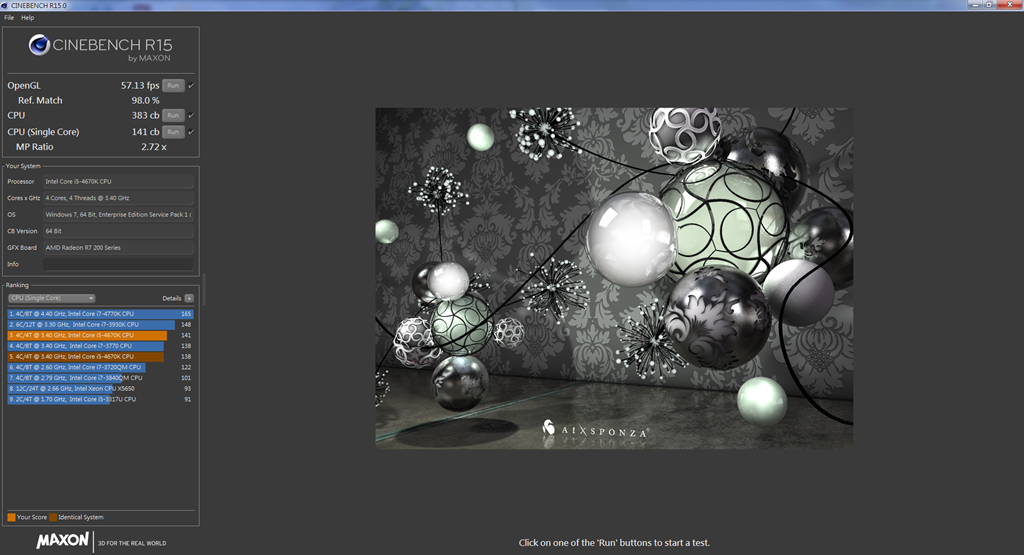Click the GFX Board field
The width and height of the screenshot is (1024, 555).
pos(118,247)
